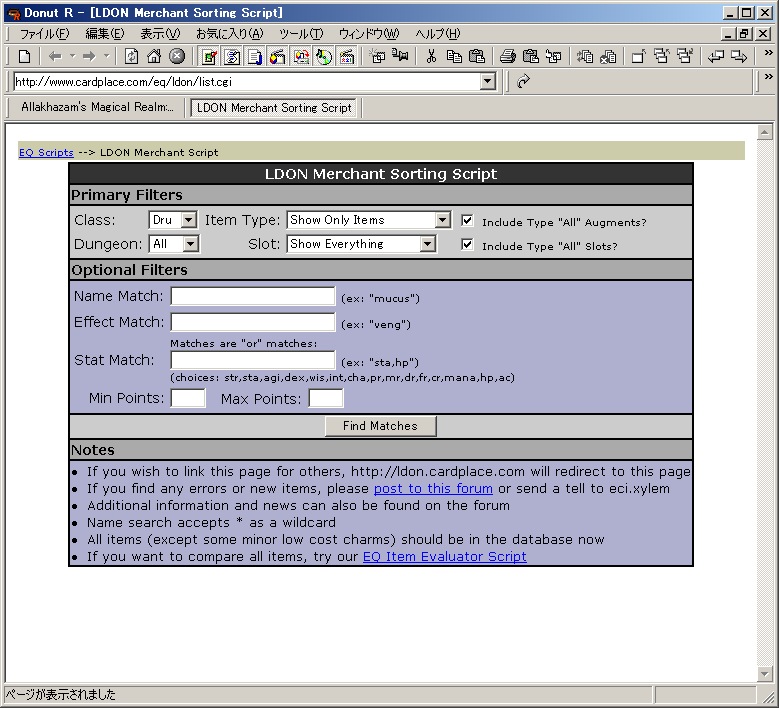This screenshot has height=708, width=779.
Task: Open the ツール(T) menu
Action: coord(300,34)
